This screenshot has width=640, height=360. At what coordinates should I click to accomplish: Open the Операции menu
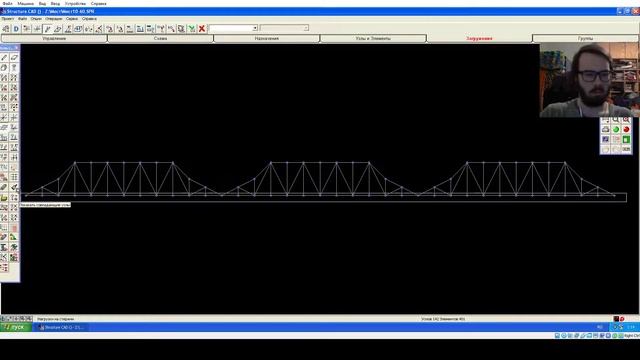point(53,19)
